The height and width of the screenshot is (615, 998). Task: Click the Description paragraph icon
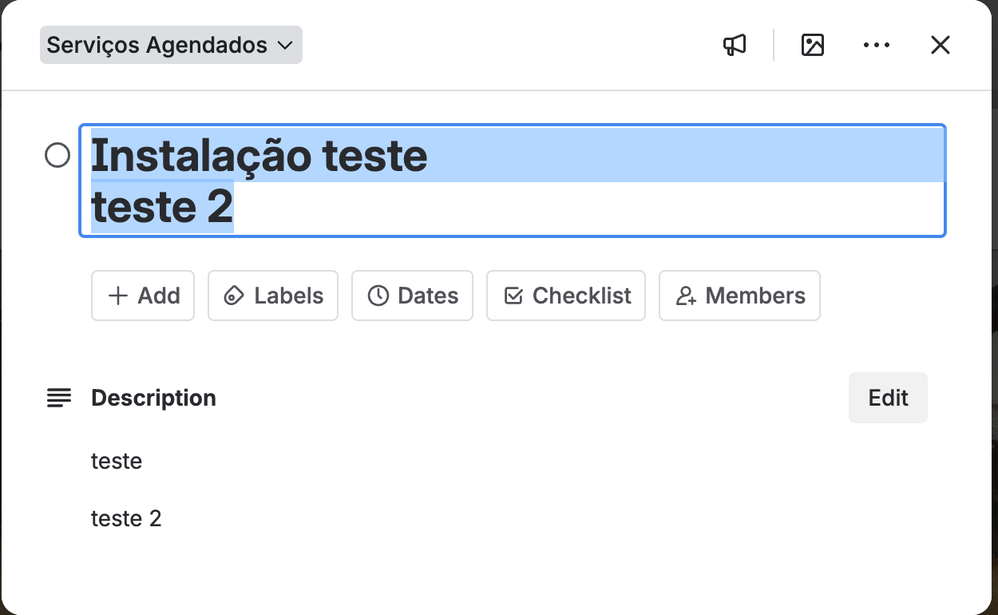[59, 397]
